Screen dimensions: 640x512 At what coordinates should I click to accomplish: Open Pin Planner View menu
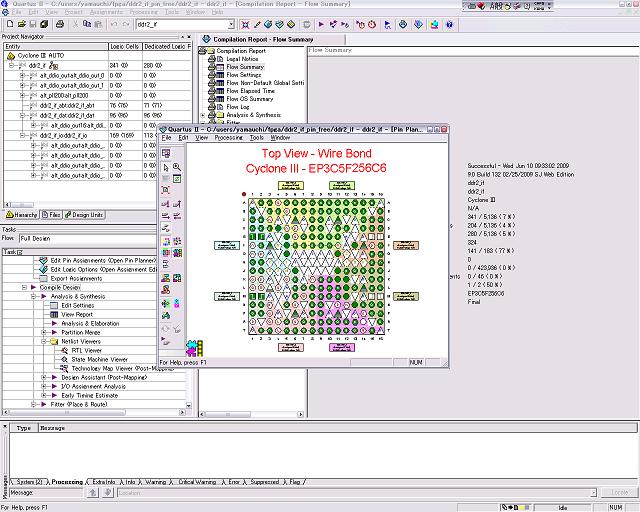pyautogui.click(x=202, y=138)
